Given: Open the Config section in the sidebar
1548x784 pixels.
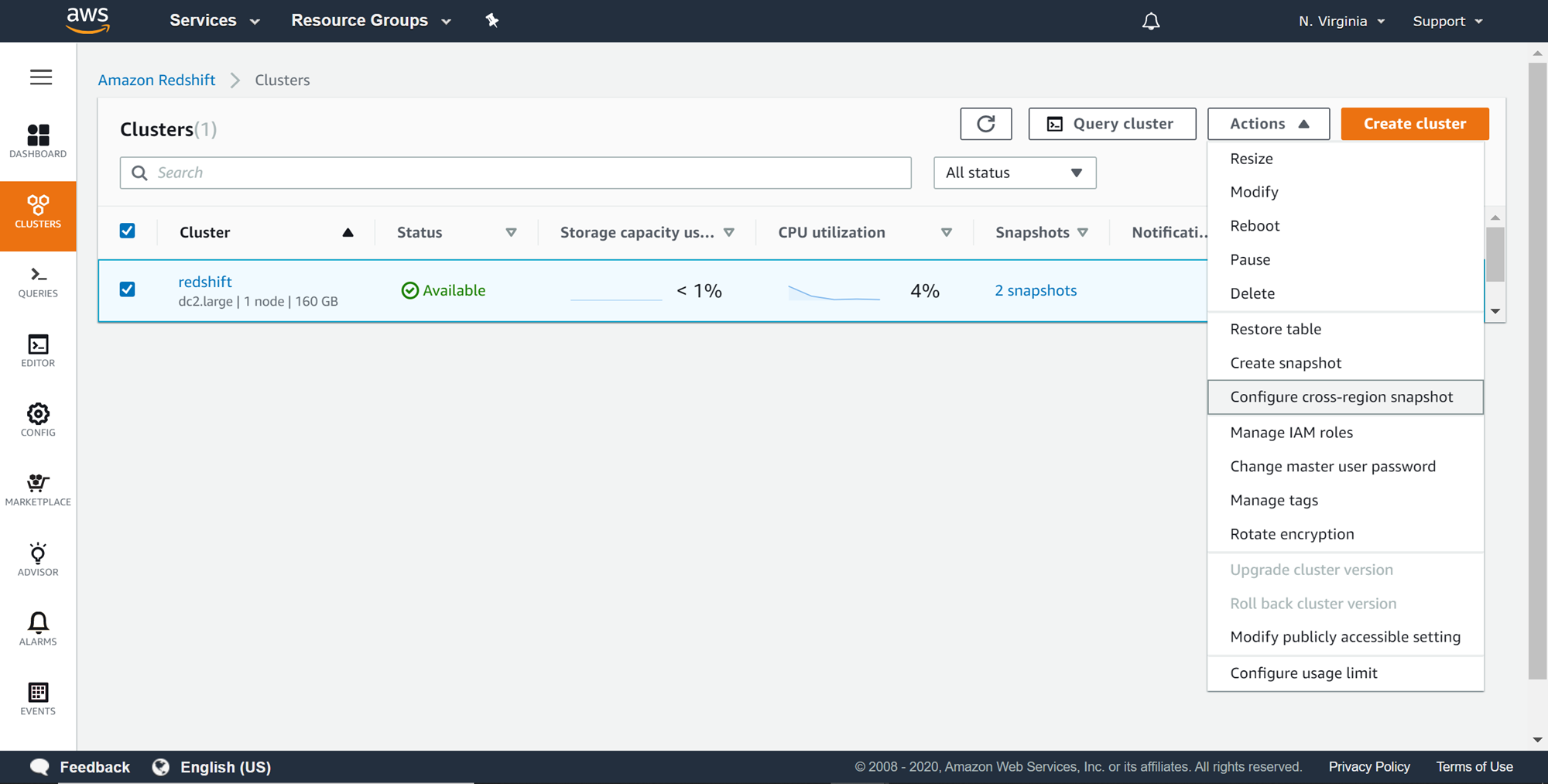Looking at the screenshot, I should point(37,420).
